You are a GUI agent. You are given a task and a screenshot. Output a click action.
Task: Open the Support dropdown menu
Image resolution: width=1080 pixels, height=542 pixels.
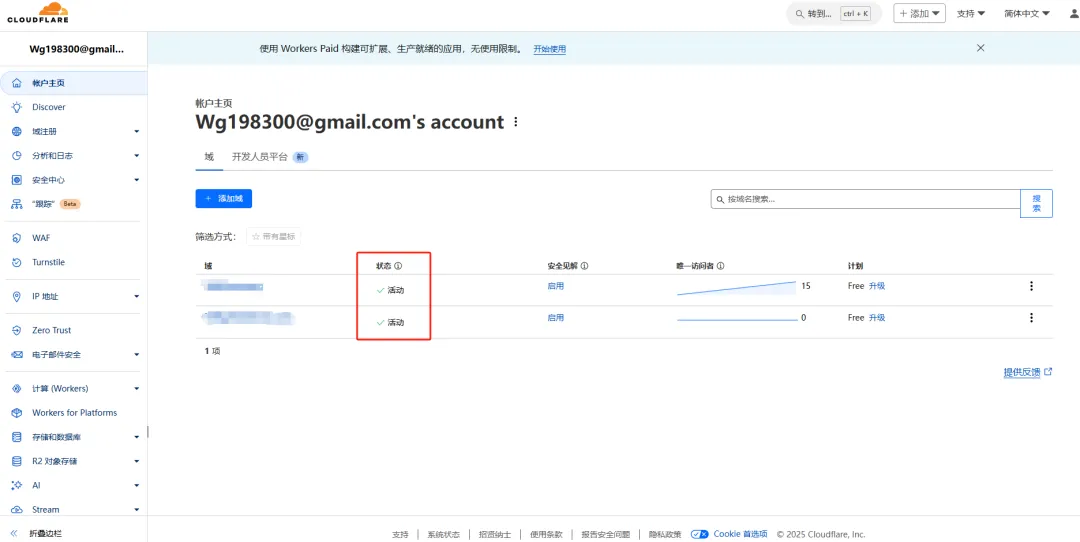click(x=970, y=13)
